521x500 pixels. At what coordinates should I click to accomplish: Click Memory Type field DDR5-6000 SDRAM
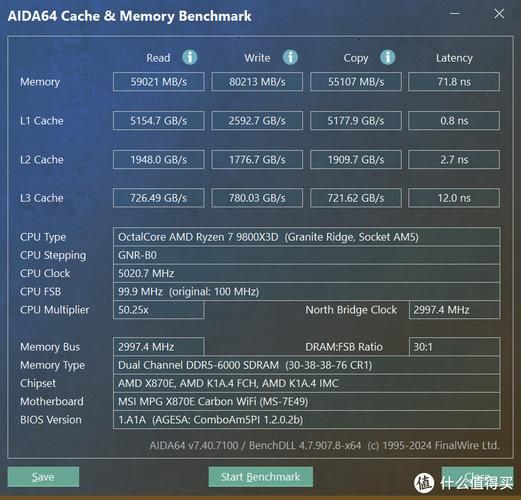[x=306, y=365]
